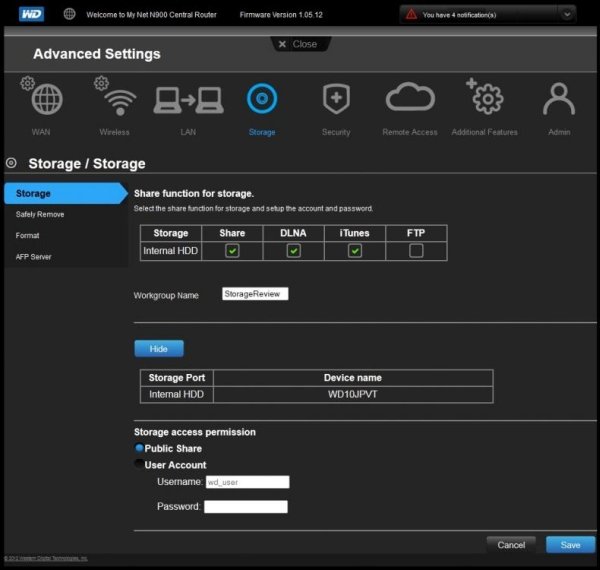Save the storage settings
This screenshot has width=600, height=570.
click(x=570, y=545)
